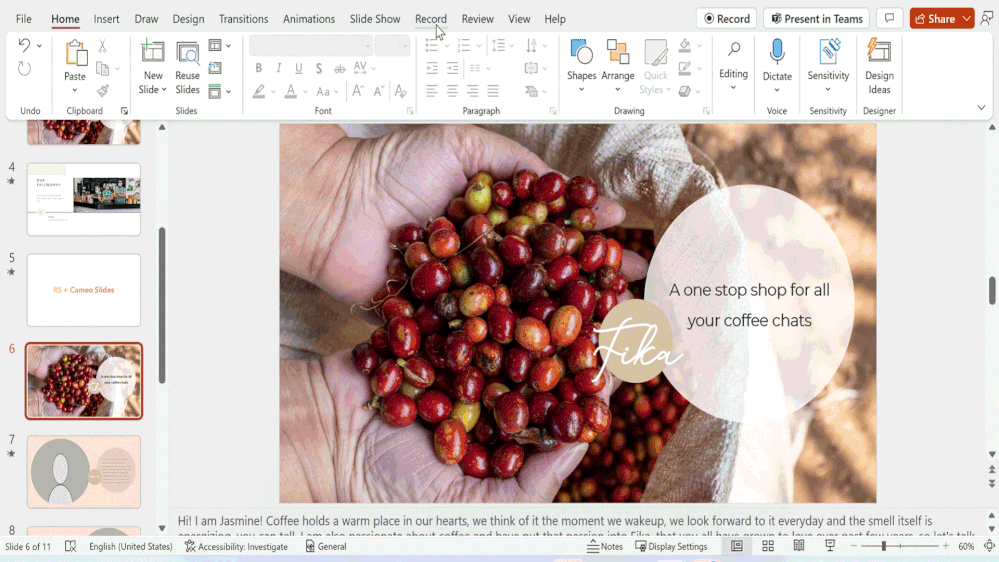Viewport: 999px width, 562px height.
Task: Start Slide Show from the status bar
Action: pyautogui.click(x=830, y=547)
